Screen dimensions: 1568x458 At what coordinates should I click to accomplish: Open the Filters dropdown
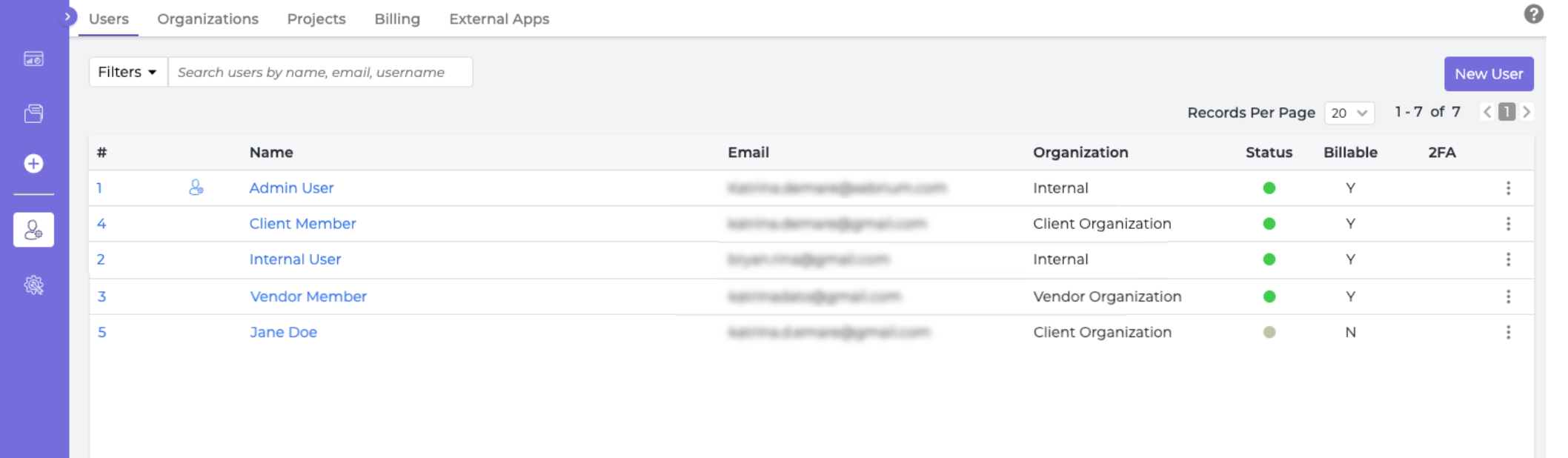(x=127, y=72)
